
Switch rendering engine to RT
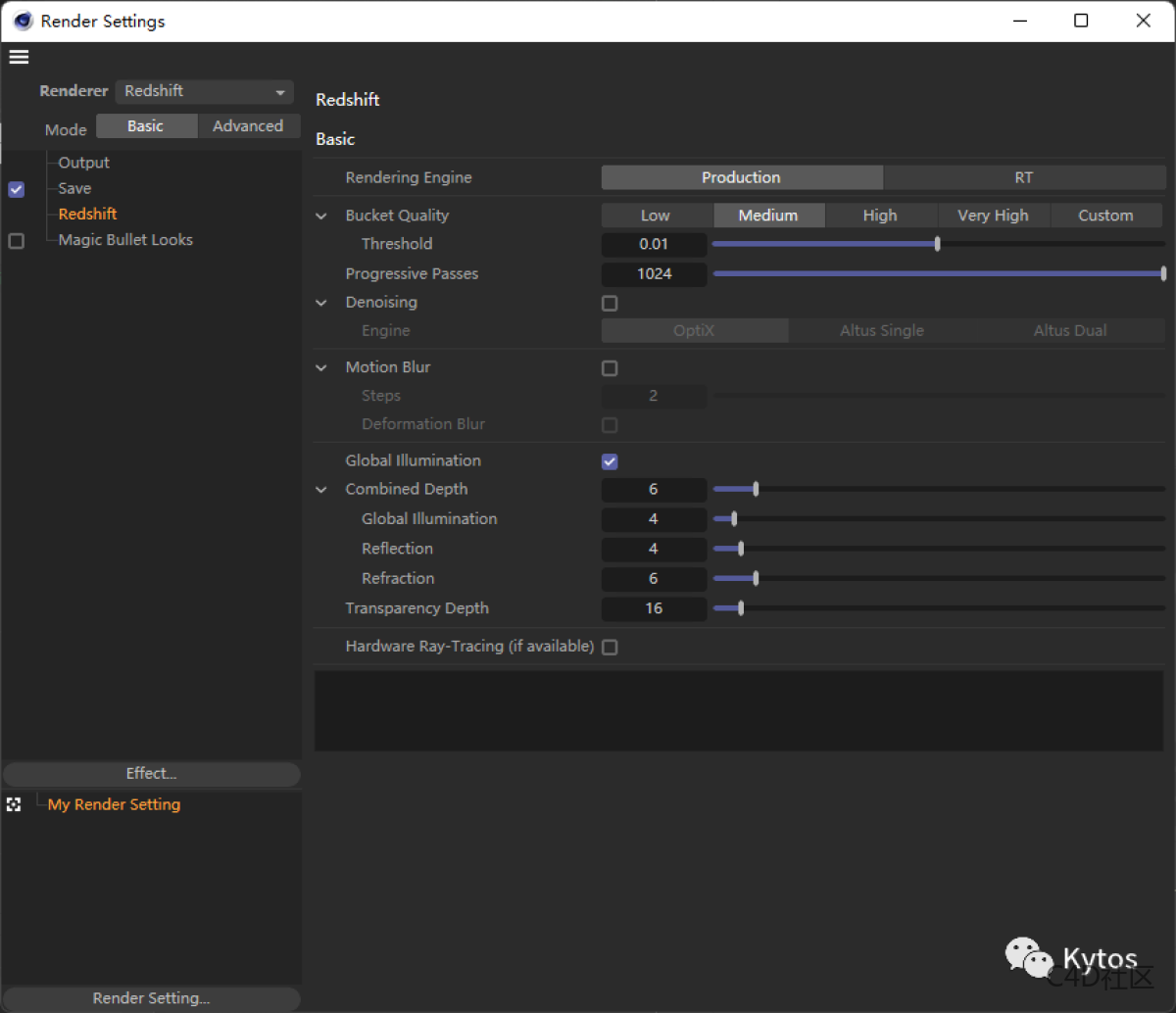pyautogui.click(x=1023, y=177)
